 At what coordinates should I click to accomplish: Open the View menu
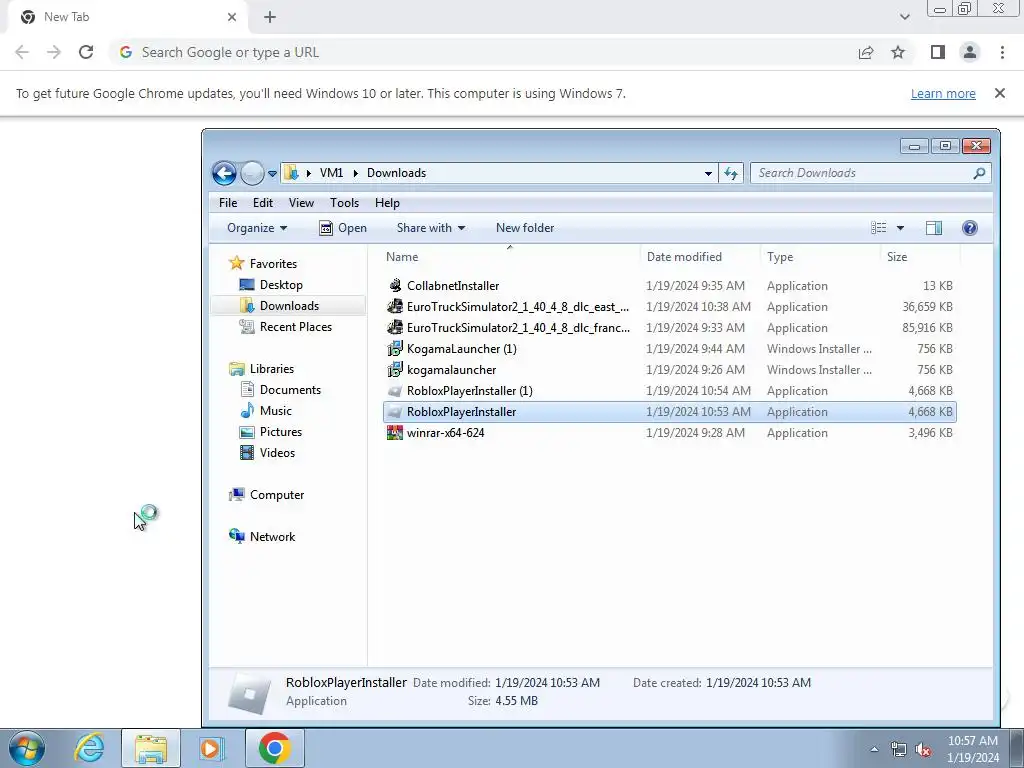point(301,203)
